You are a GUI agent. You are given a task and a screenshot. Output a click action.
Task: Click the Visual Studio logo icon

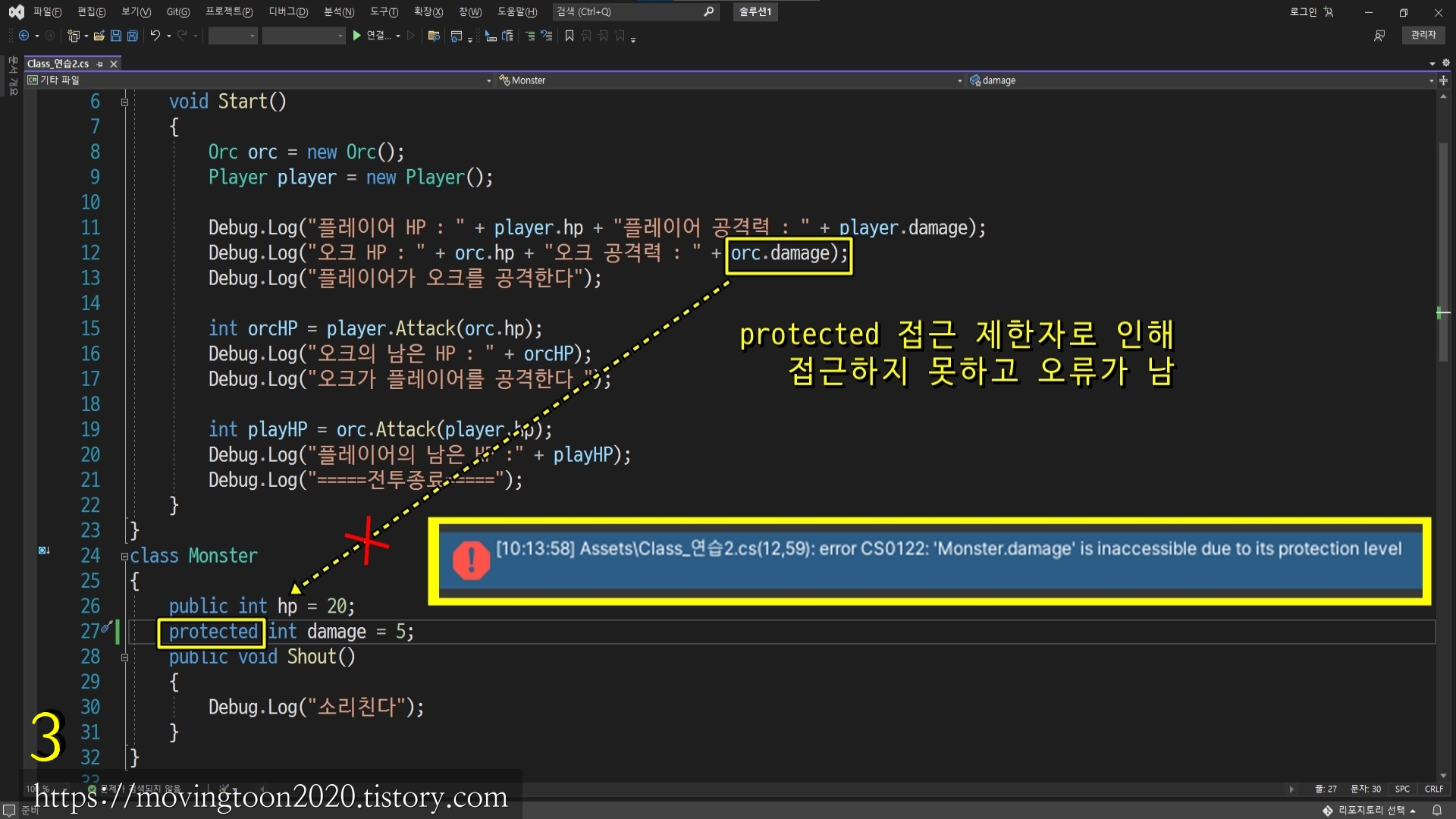pyautogui.click(x=16, y=11)
